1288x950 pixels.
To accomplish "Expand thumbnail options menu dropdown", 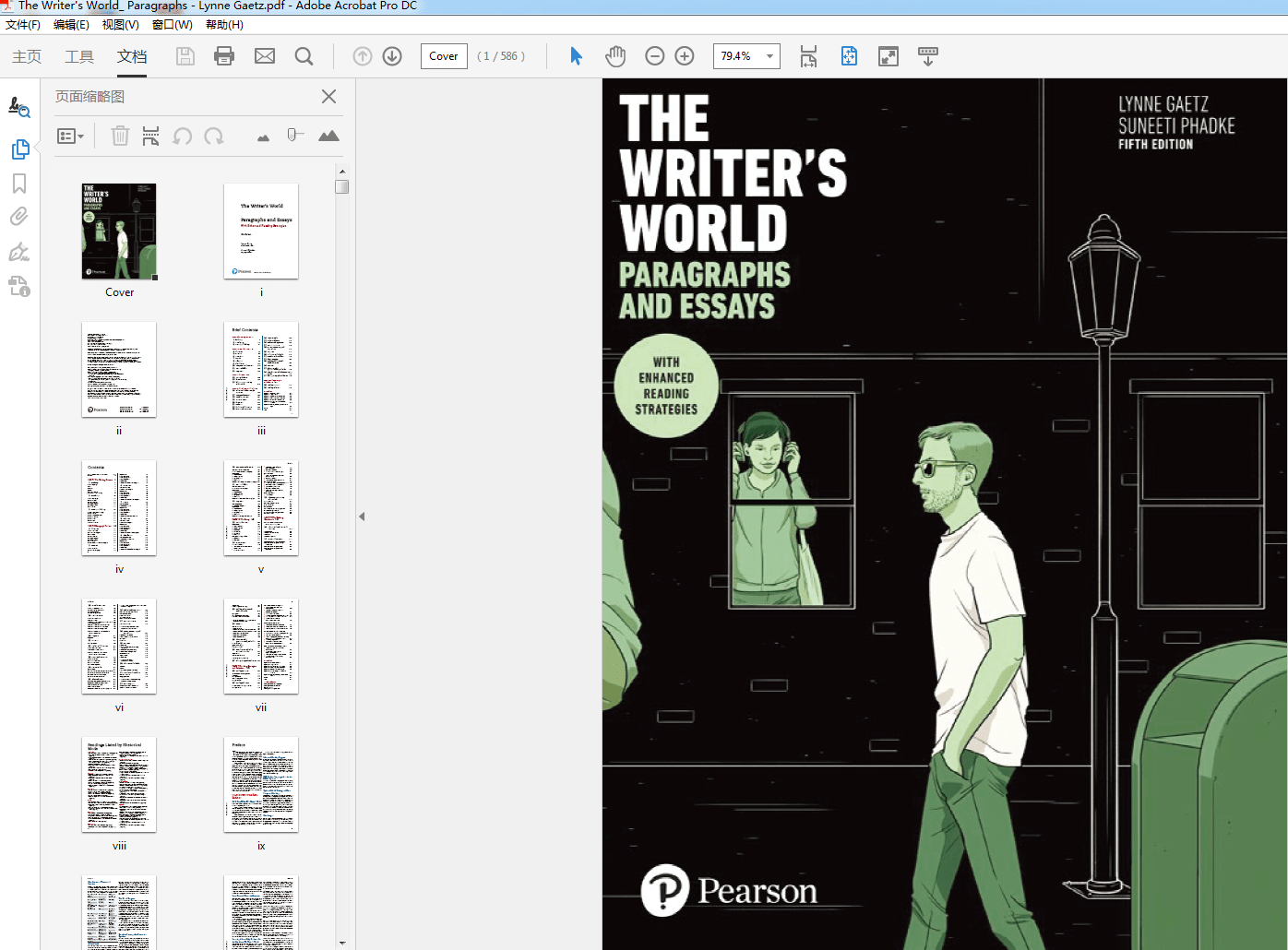I will (x=71, y=137).
